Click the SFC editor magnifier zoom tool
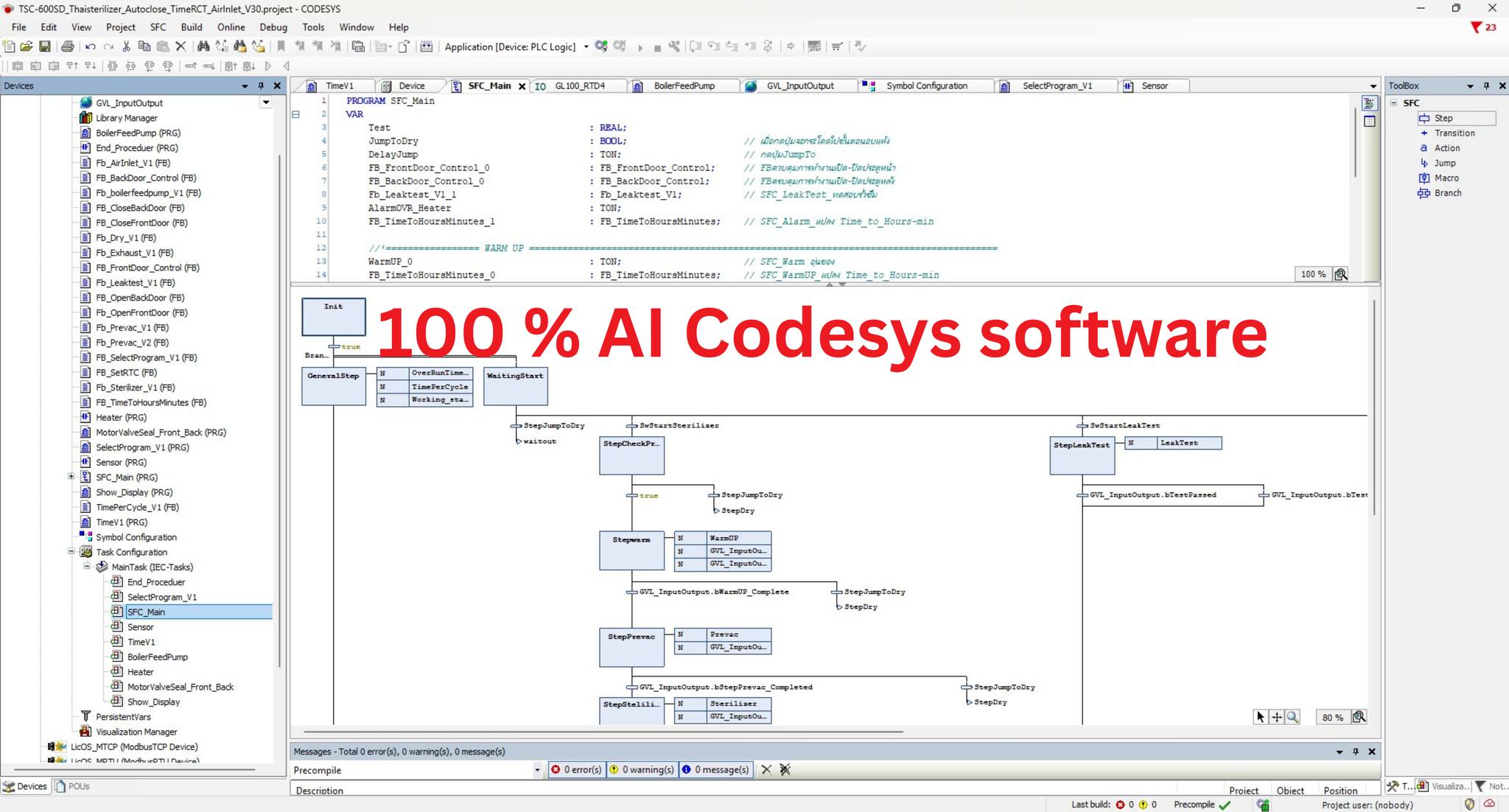 (1293, 717)
